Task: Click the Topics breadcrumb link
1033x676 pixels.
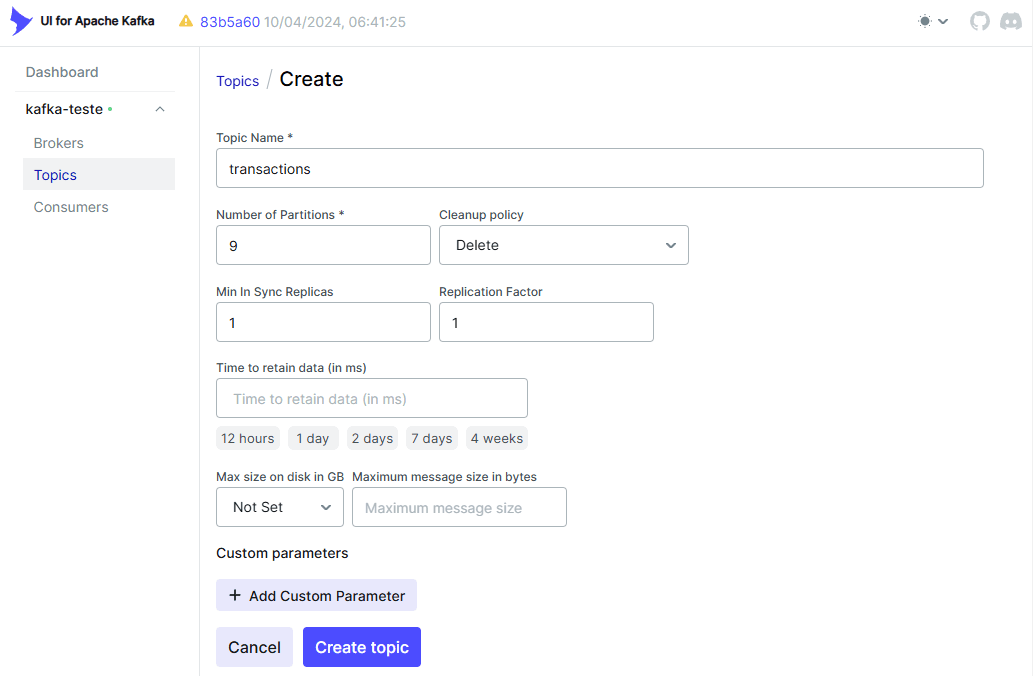Action: click(x=238, y=81)
